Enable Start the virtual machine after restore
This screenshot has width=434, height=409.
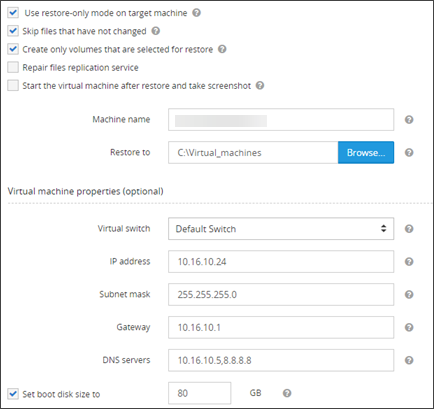coord(13,86)
